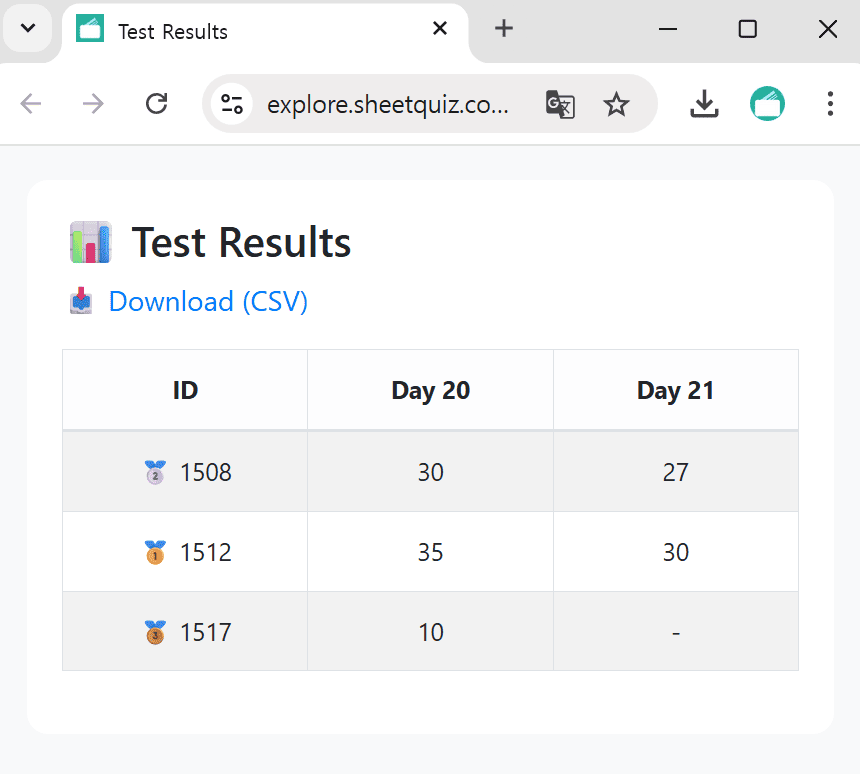This screenshot has width=860, height=774.
Task: Open the tab search chevron
Action: [x=28, y=28]
